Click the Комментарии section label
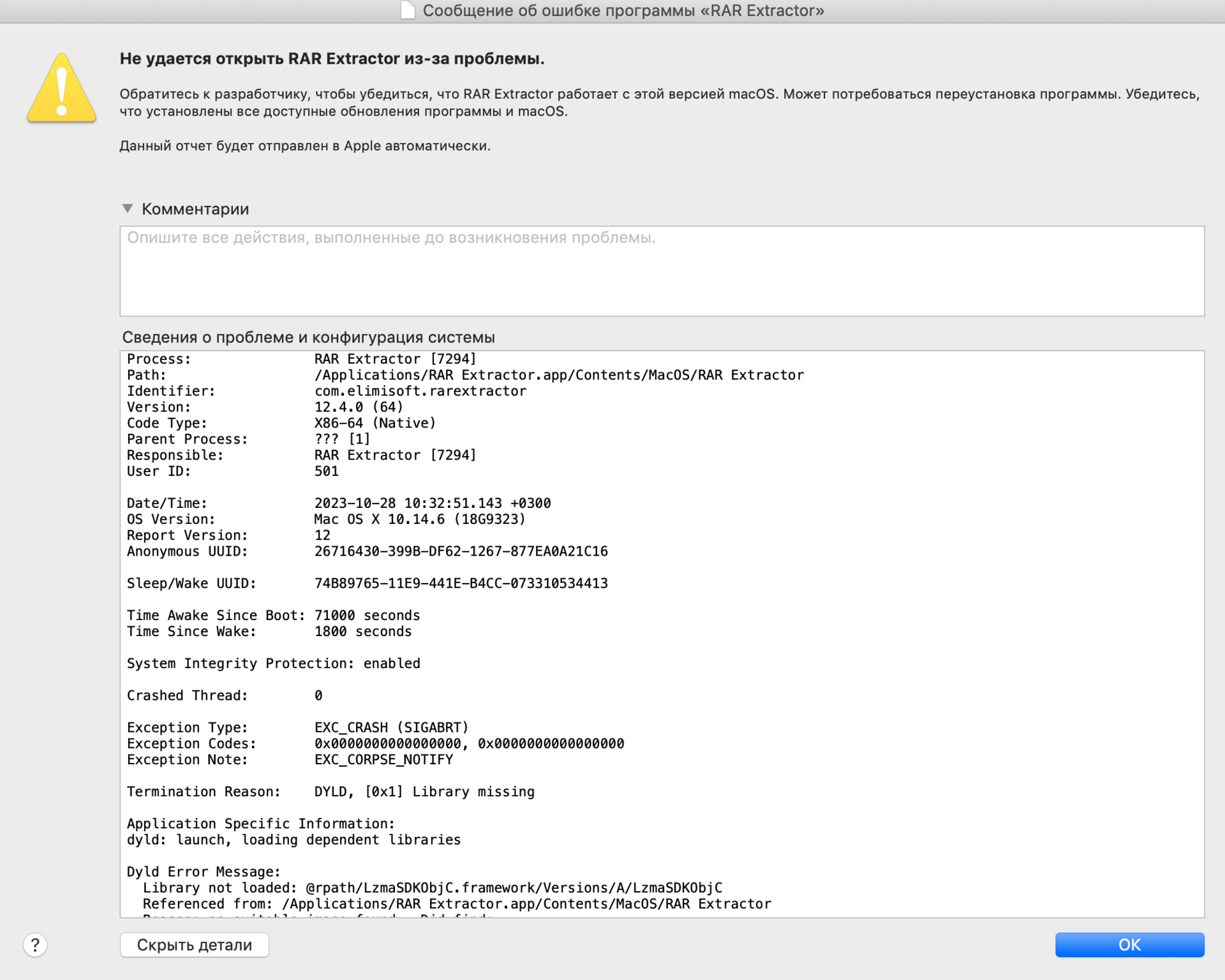 coord(195,209)
